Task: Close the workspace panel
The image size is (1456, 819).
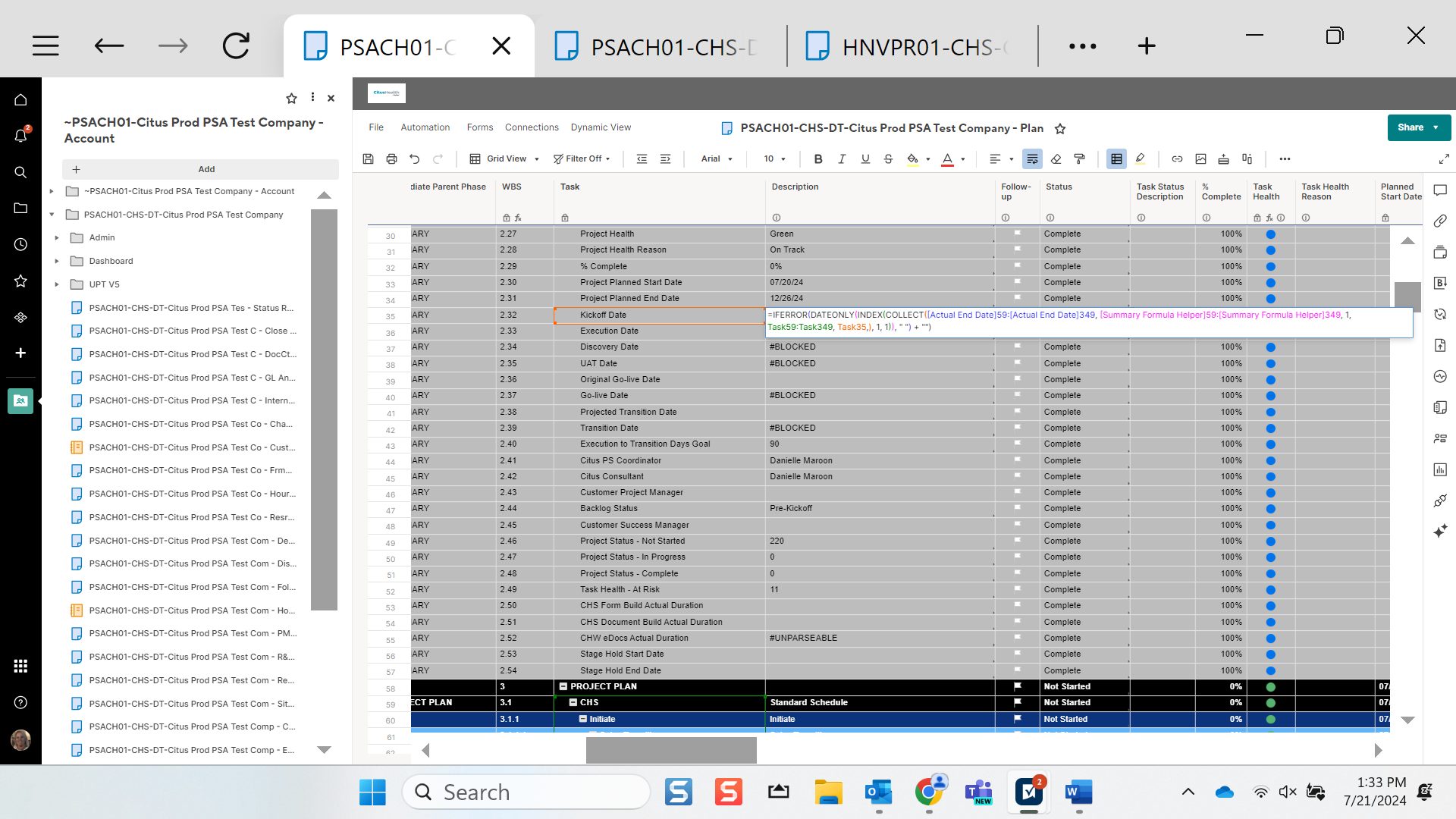Action: pyautogui.click(x=331, y=98)
